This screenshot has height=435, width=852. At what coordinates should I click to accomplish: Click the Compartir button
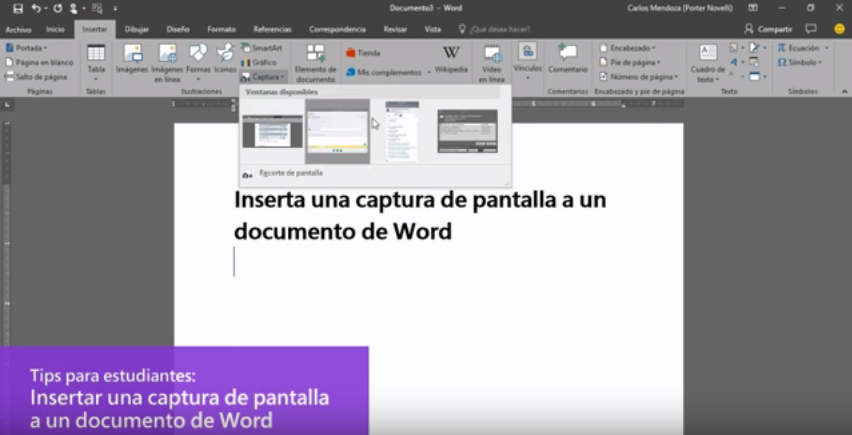[768, 29]
